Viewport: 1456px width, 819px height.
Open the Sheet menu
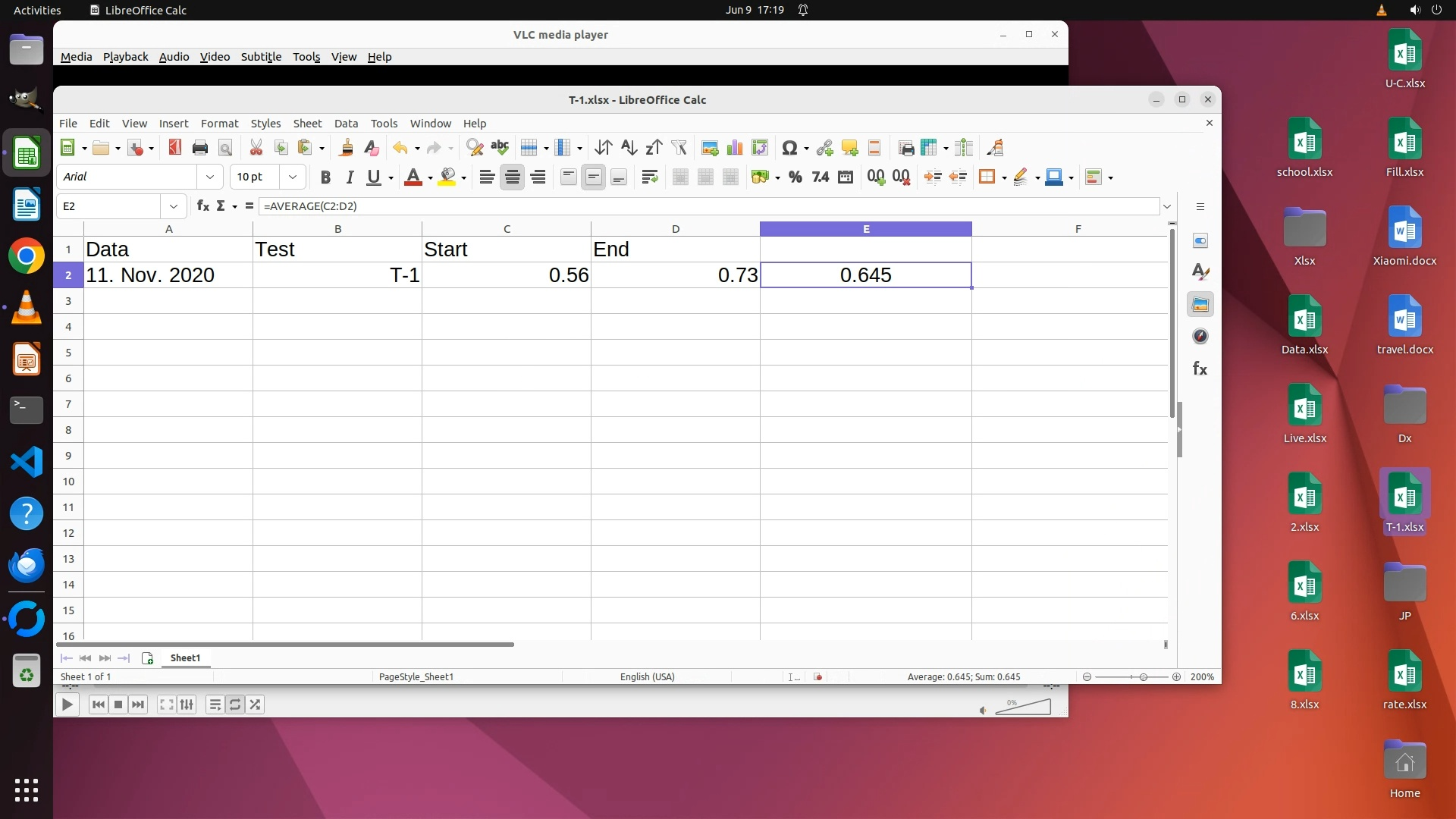(307, 124)
